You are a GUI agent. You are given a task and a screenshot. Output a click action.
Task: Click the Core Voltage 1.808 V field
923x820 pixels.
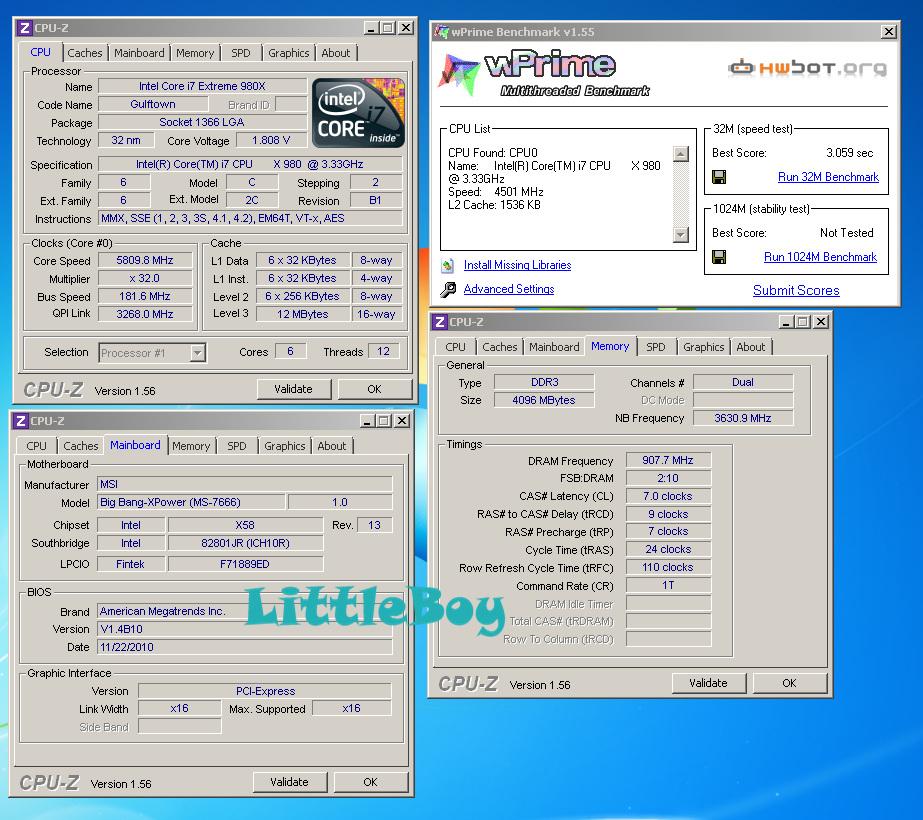click(271, 141)
